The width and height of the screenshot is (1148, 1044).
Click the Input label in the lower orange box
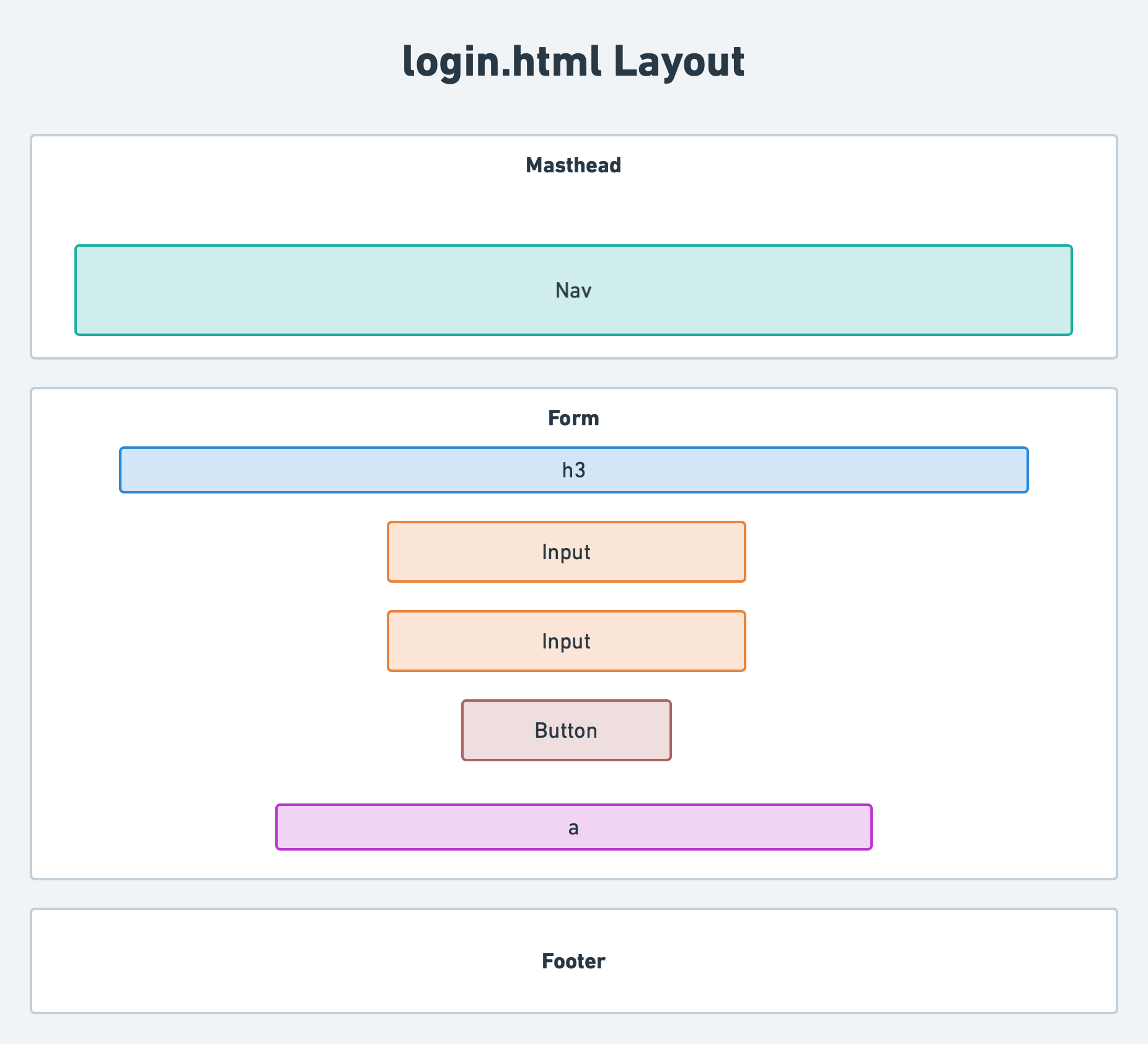pyautogui.click(x=566, y=640)
